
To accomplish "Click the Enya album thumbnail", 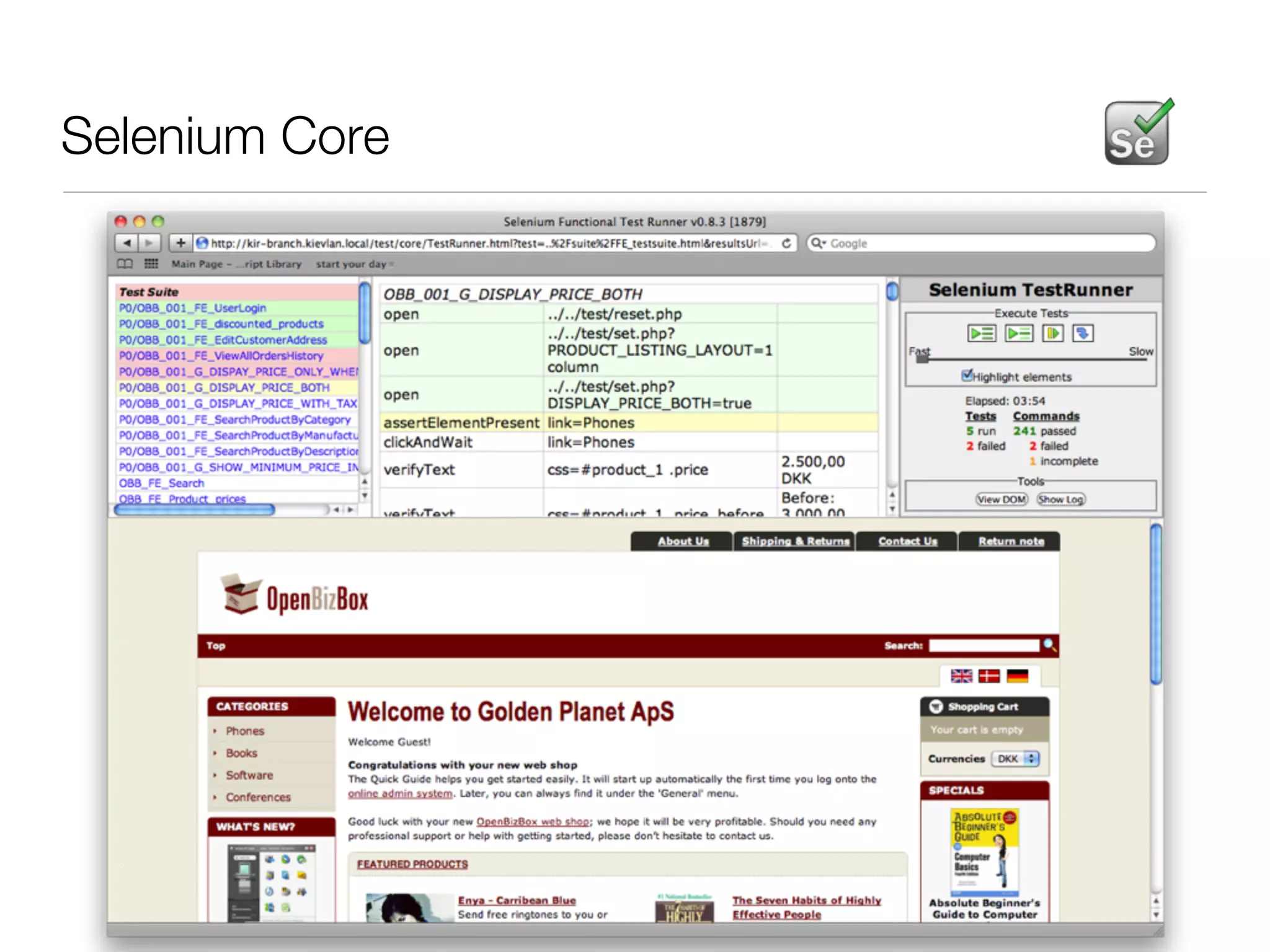I will click(x=410, y=907).
